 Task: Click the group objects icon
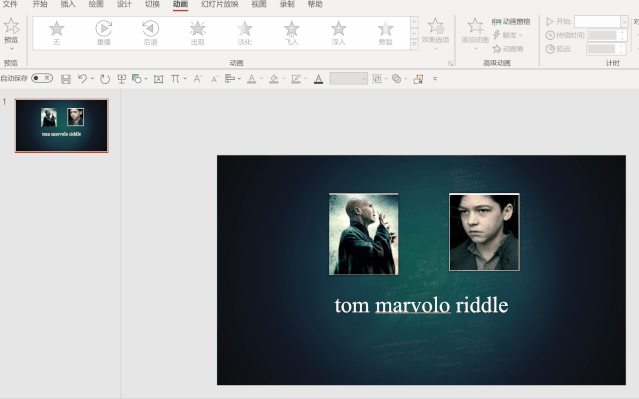pos(377,79)
